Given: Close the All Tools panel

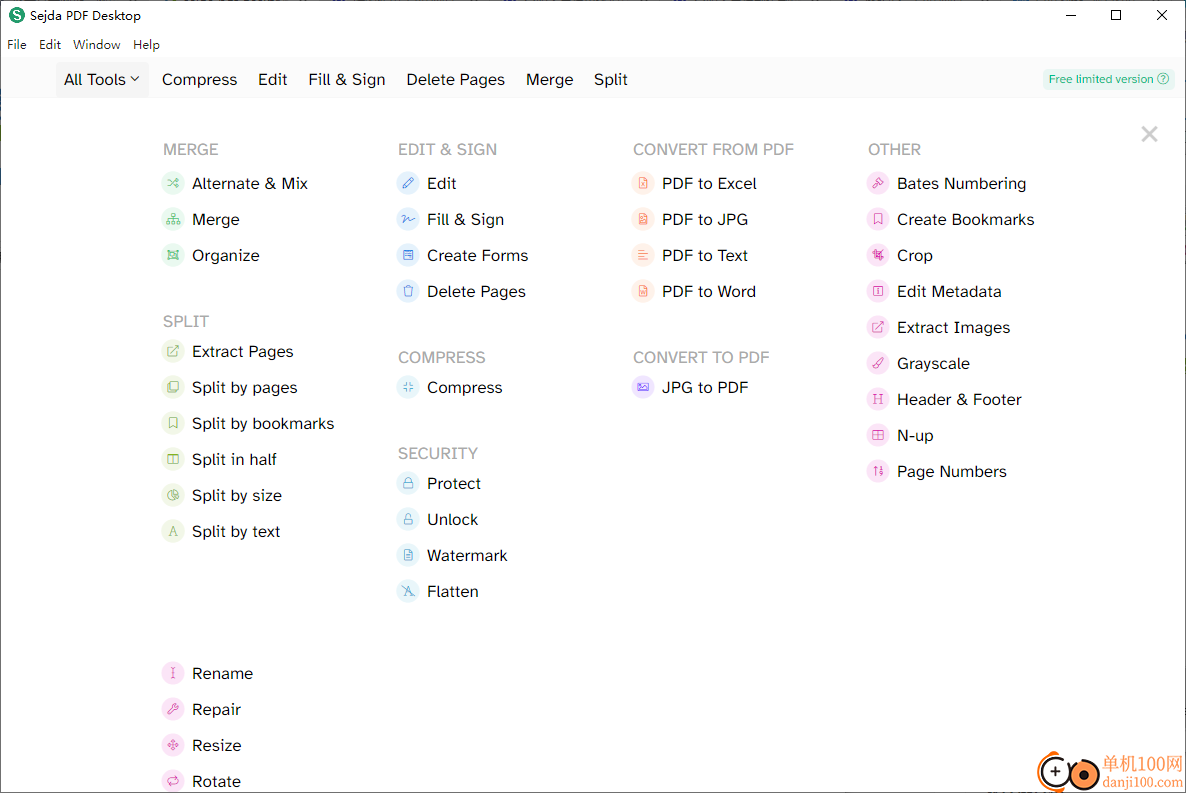Looking at the screenshot, I should click(1149, 134).
